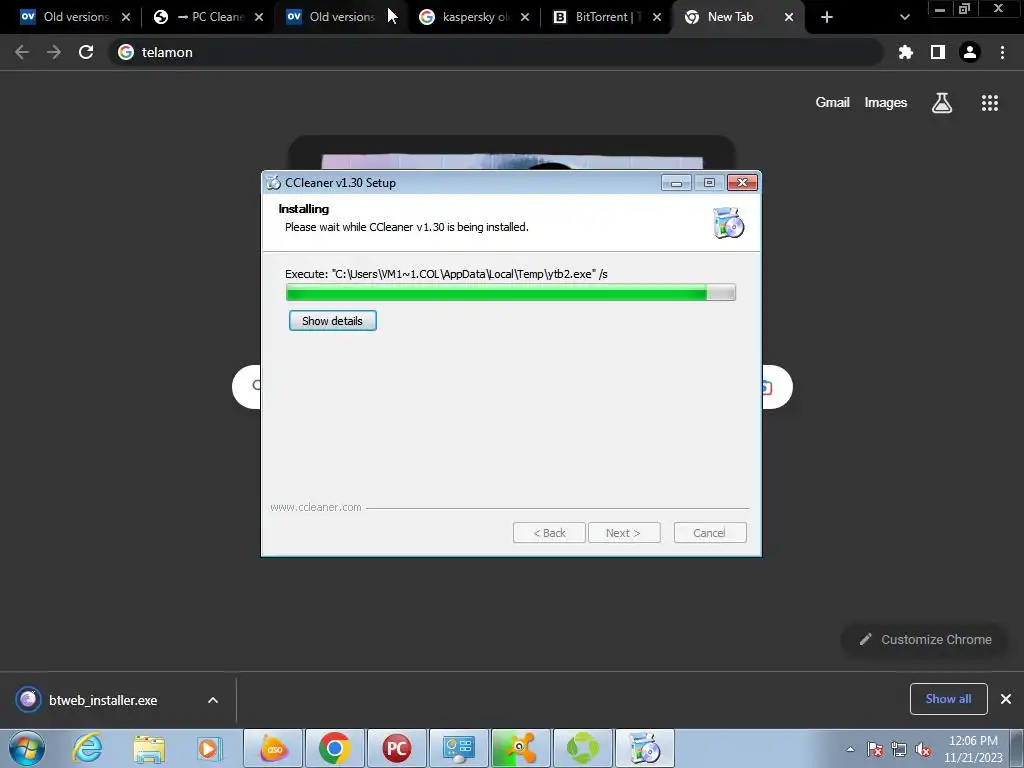Go forward with the browser forward arrow
Viewport: 1024px width, 768px height.
coord(54,52)
